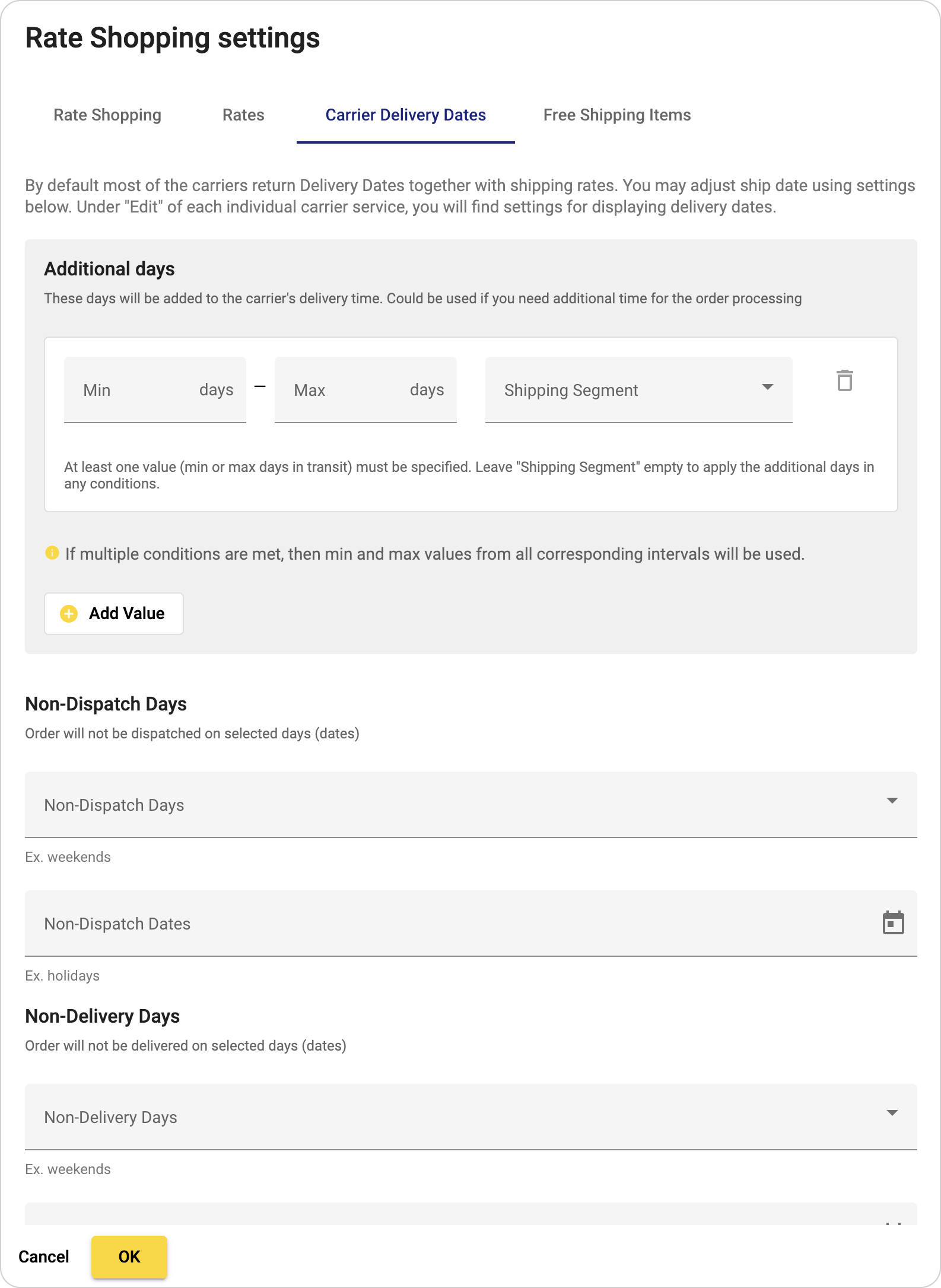Image resolution: width=941 pixels, height=1288 pixels.
Task: Delete the additional days row with trash icon
Action: (845, 380)
